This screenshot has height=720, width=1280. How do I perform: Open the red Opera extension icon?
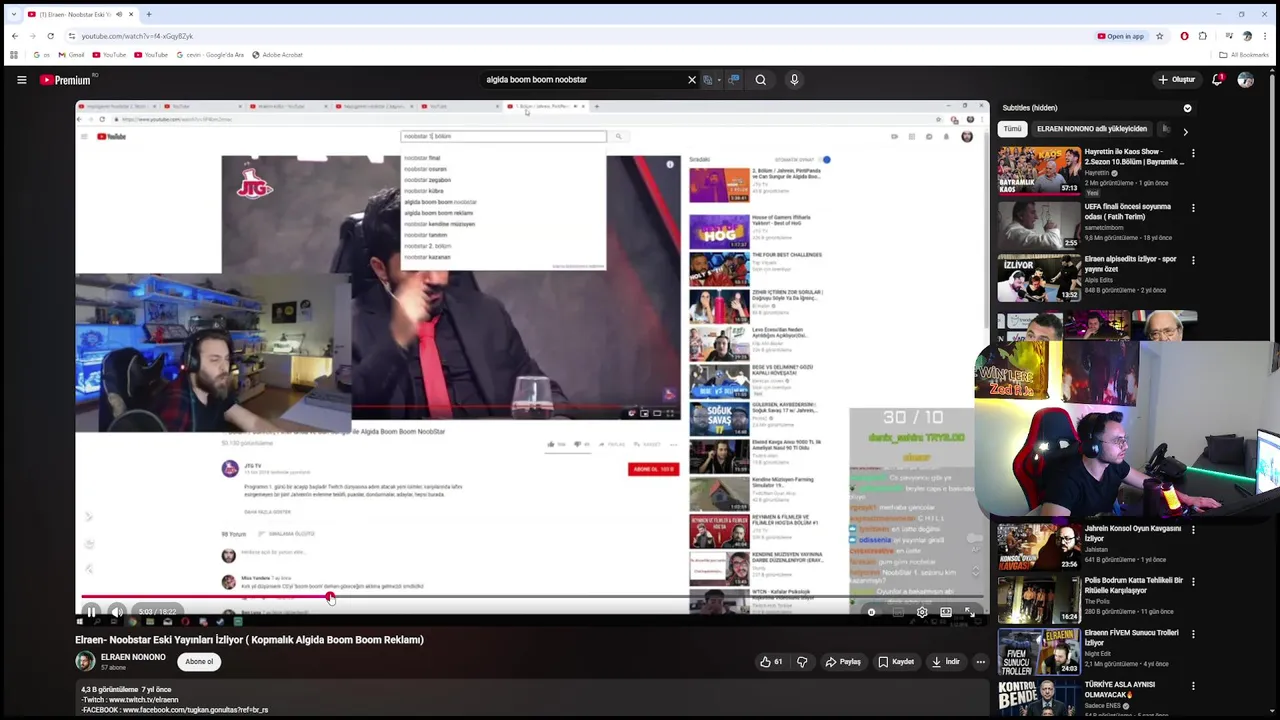[1184, 36]
